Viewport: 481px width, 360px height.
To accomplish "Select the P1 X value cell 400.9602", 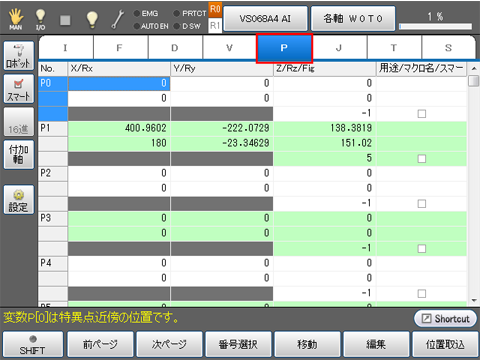I will [x=119, y=128].
